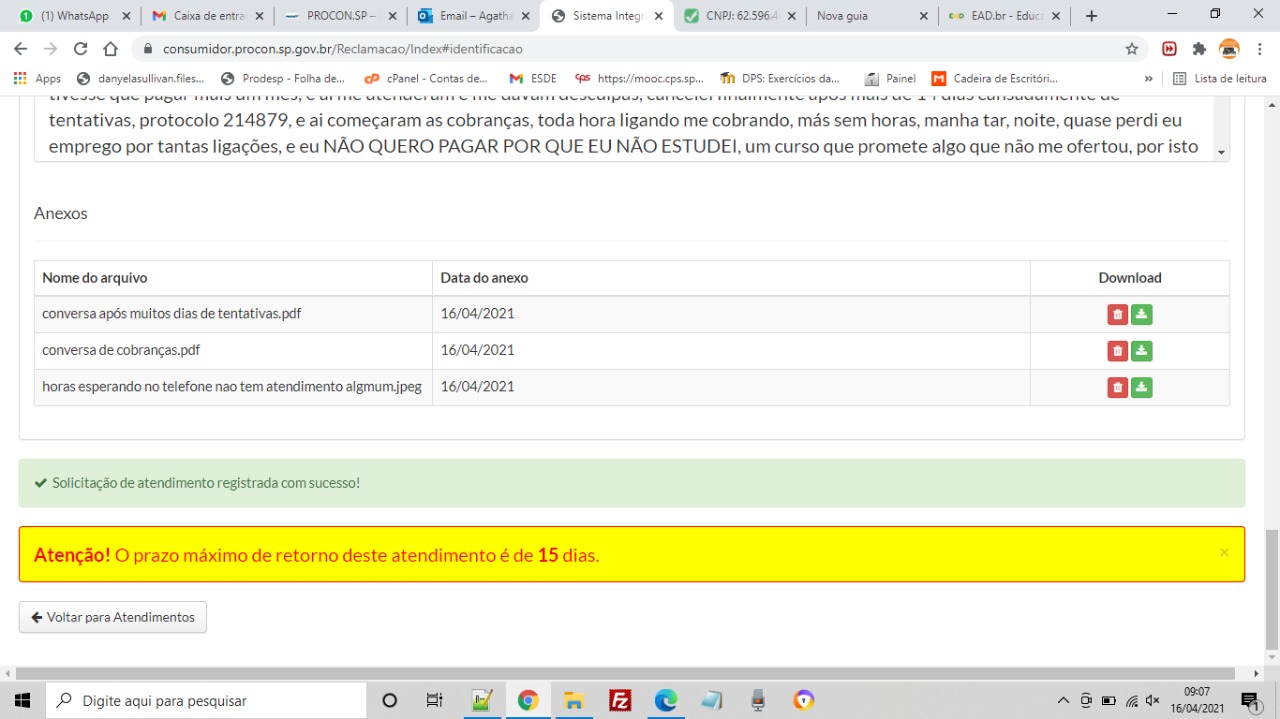The height and width of the screenshot is (719, 1280).
Task: Reload the current page
Action: 81,49
